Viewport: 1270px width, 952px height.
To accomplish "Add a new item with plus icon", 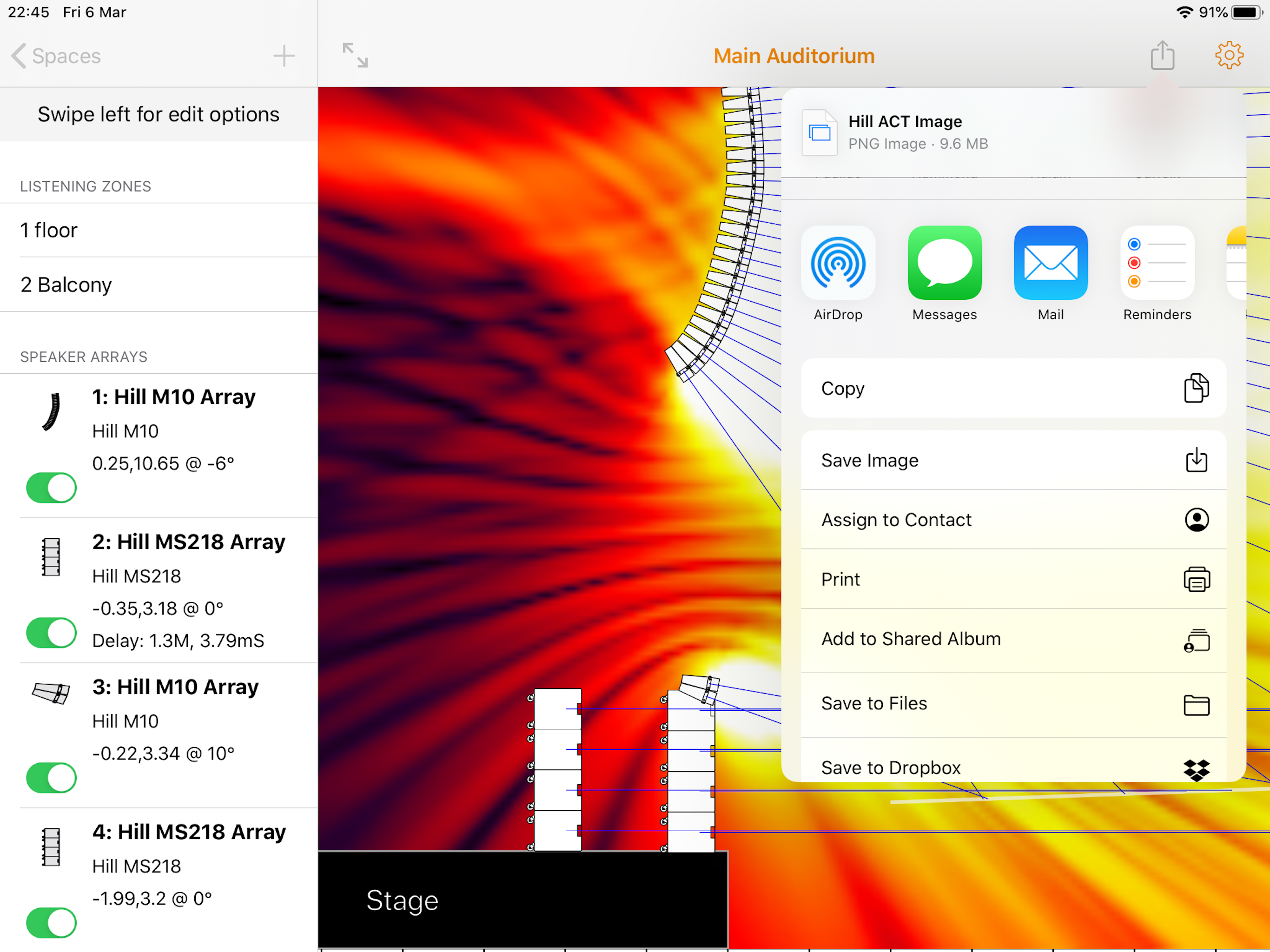I will click(x=284, y=56).
